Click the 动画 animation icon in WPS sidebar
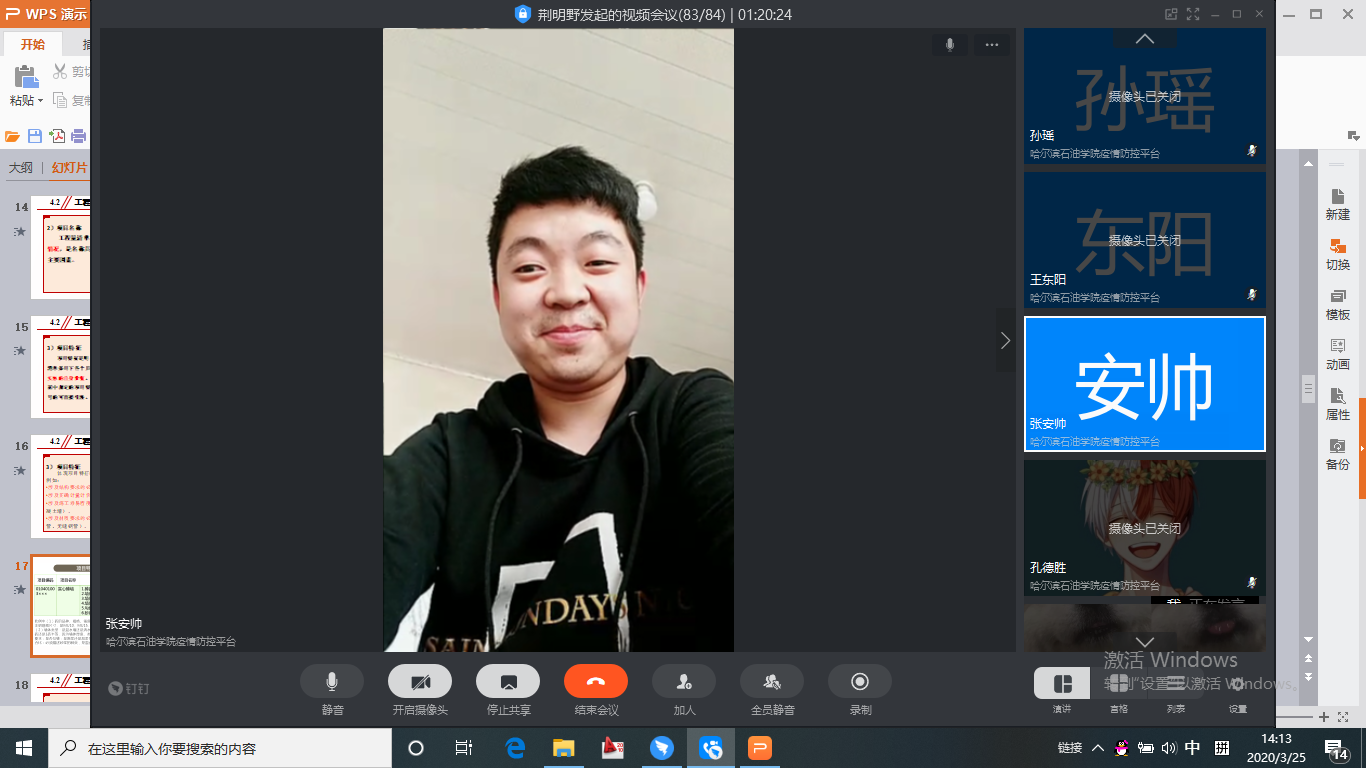Image resolution: width=1366 pixels, height=768 pixels. (x=1337, y=352)
